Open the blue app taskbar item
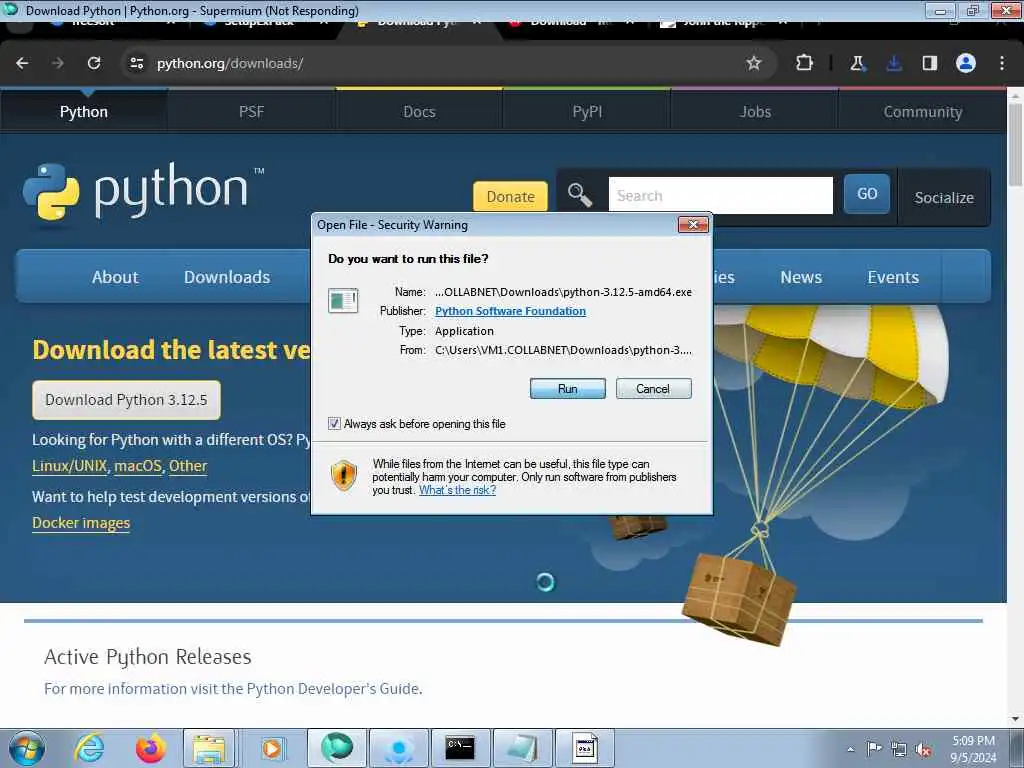Viewport: 1024px width, 768px height. click(x=398, y=748)
